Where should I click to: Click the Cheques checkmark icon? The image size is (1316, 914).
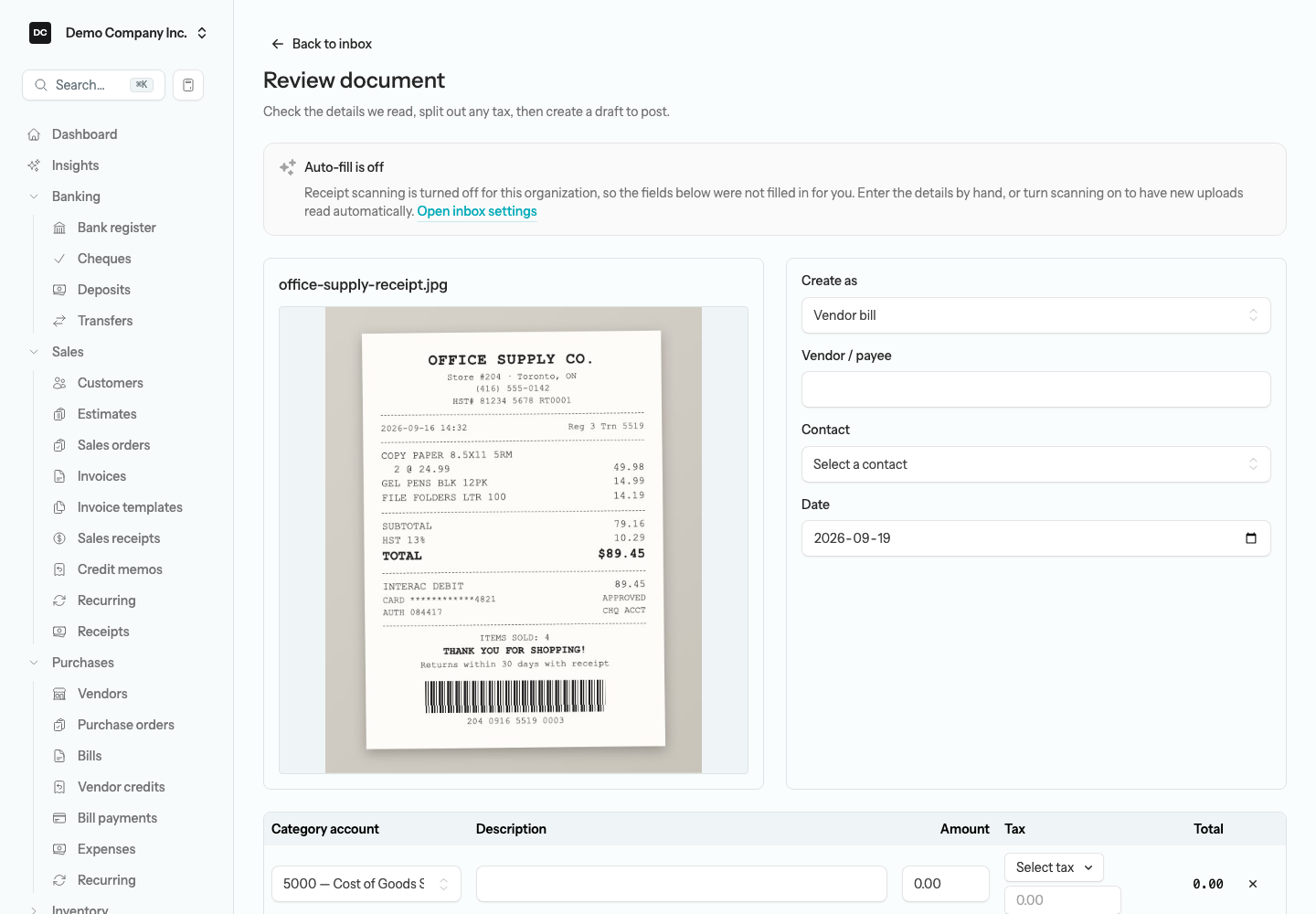click(x=59, y=259)
